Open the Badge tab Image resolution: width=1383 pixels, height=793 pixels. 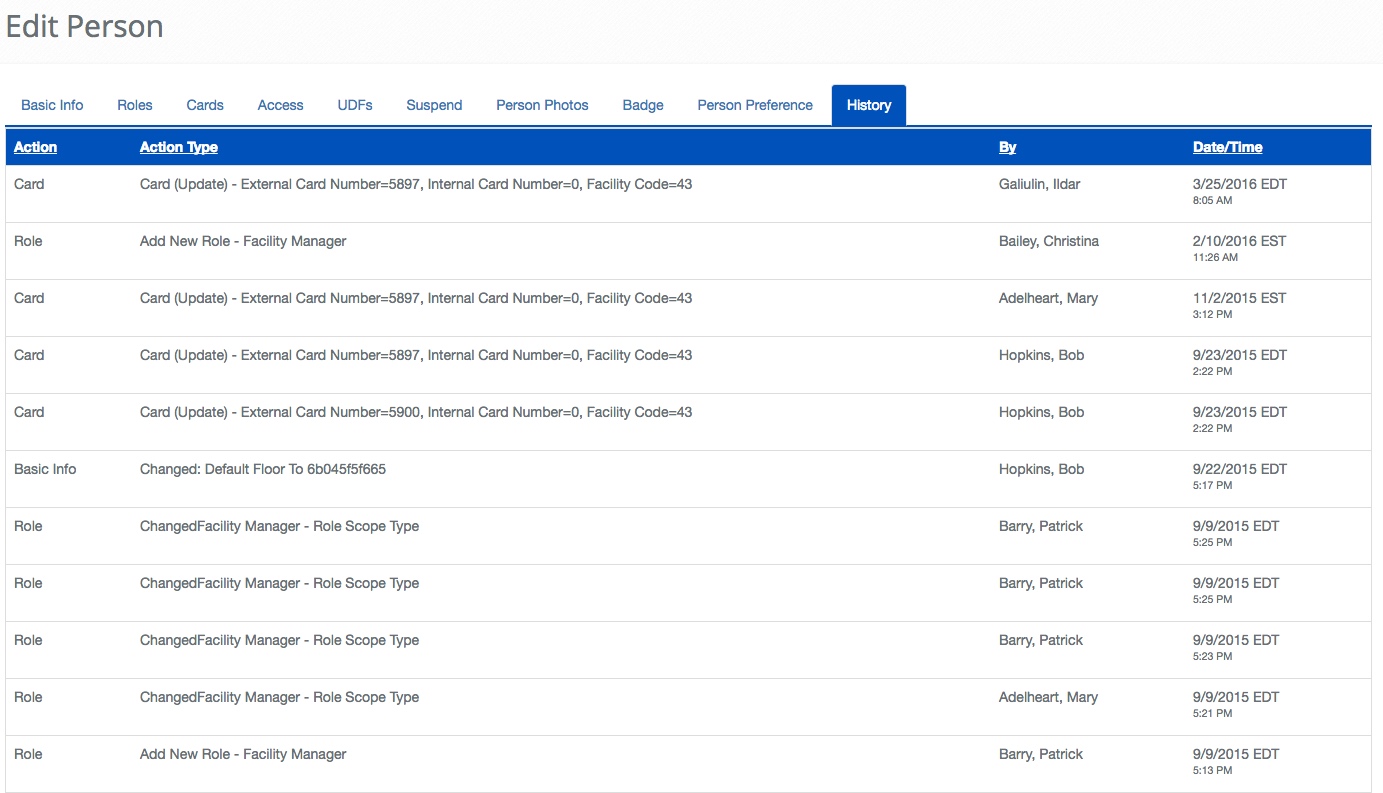pos(643,105)
